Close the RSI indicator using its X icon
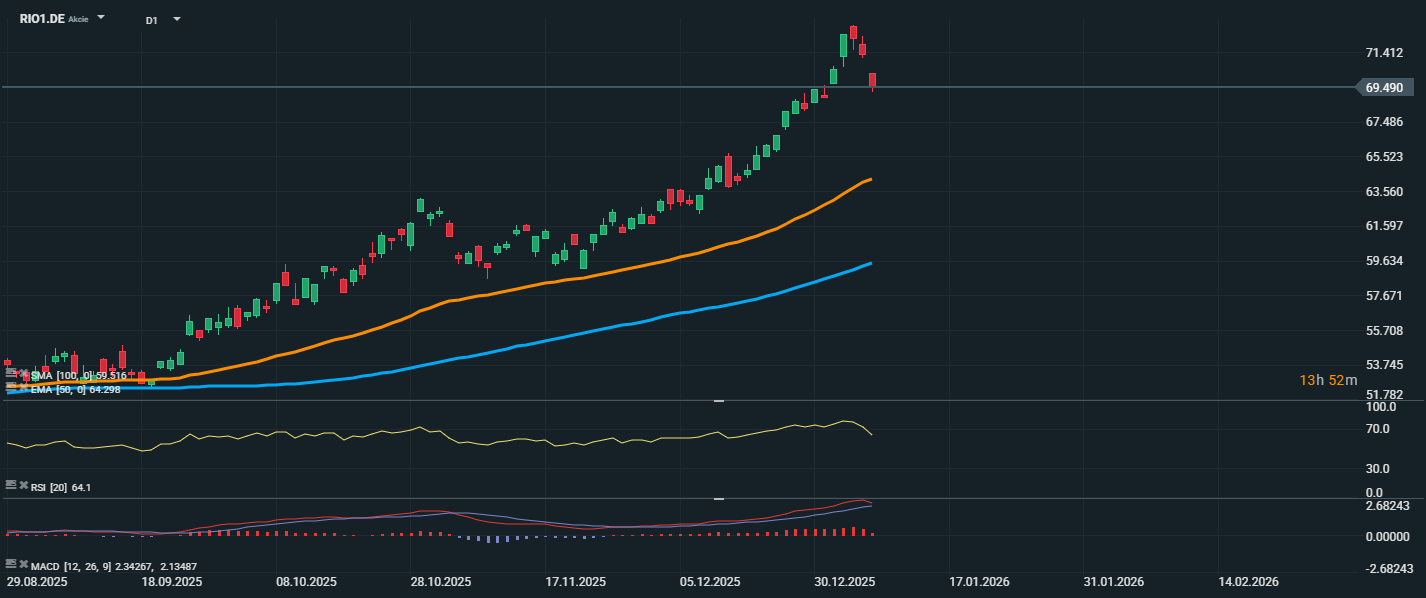The width and height of the screenshot is (1426, 598). coord(23,485)
